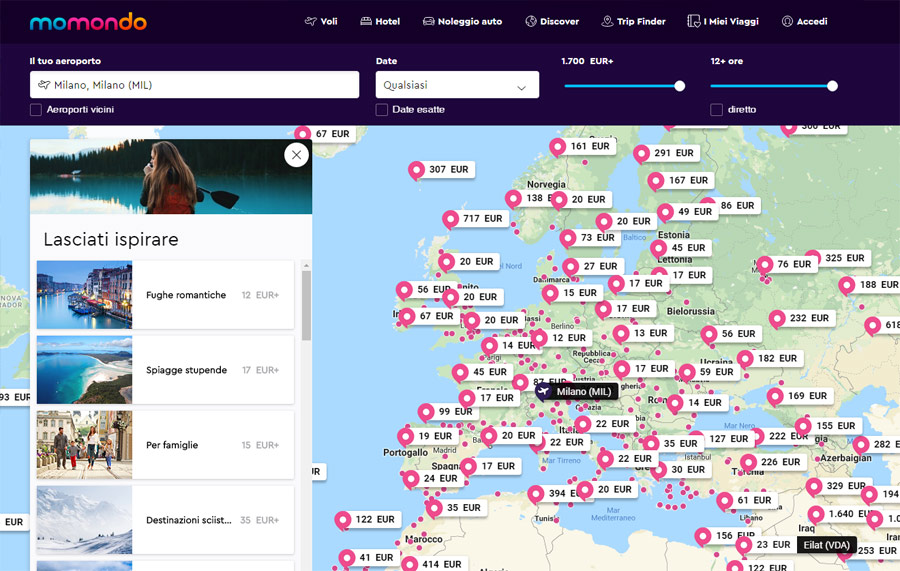This screenshot has height=571, width=900.
Task: Click the inspiration list scrollbar
Action: 306,305
